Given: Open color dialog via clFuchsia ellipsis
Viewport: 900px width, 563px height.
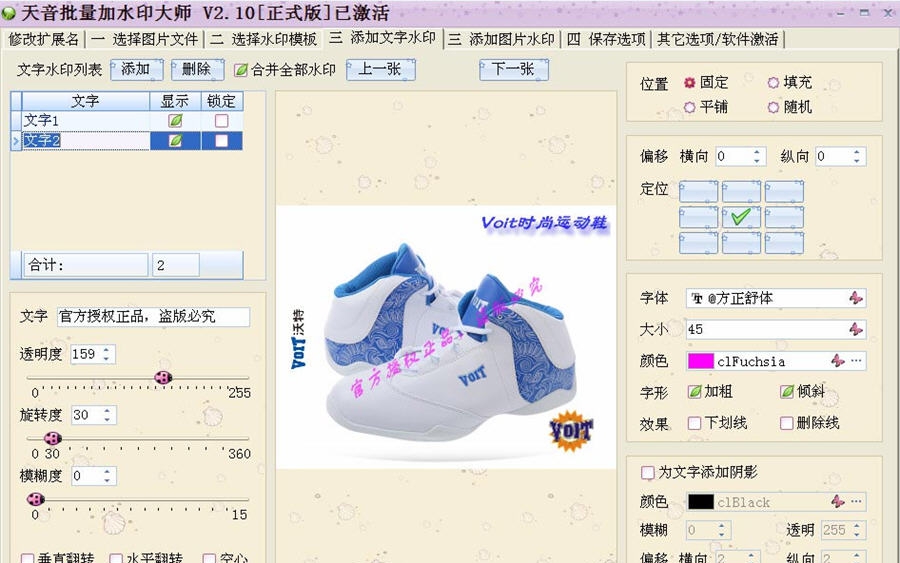Looking at the screenshot, I should [856, 361].
